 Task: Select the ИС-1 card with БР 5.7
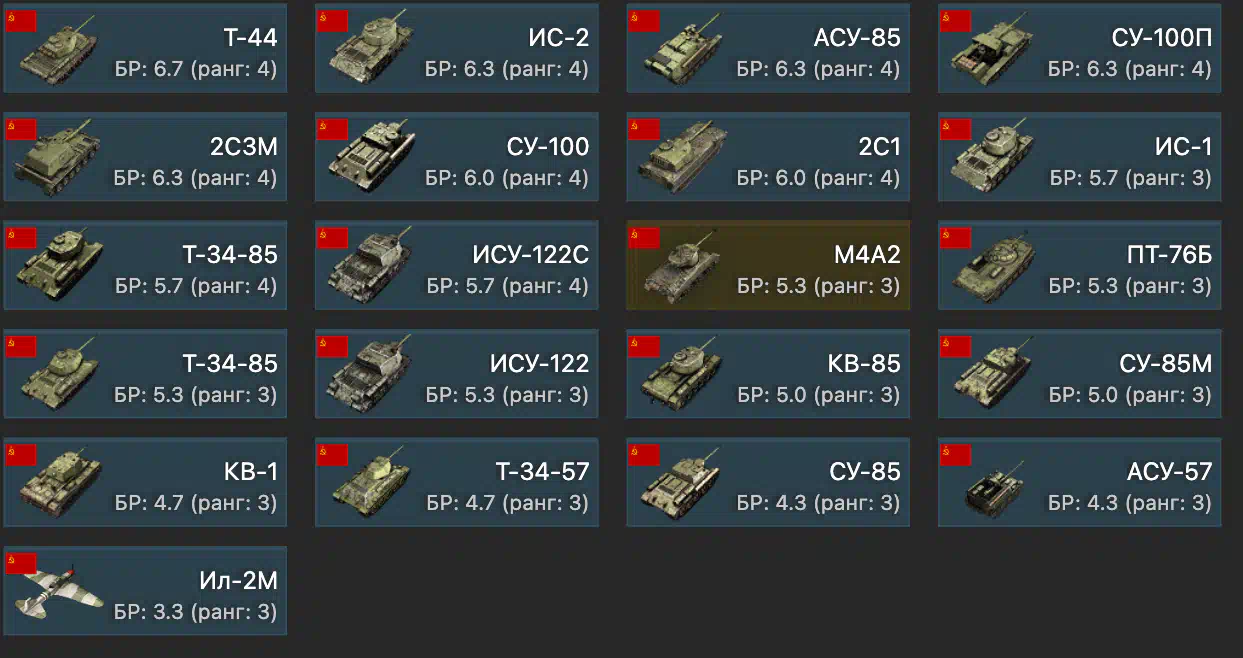[x=1080, y=157]
